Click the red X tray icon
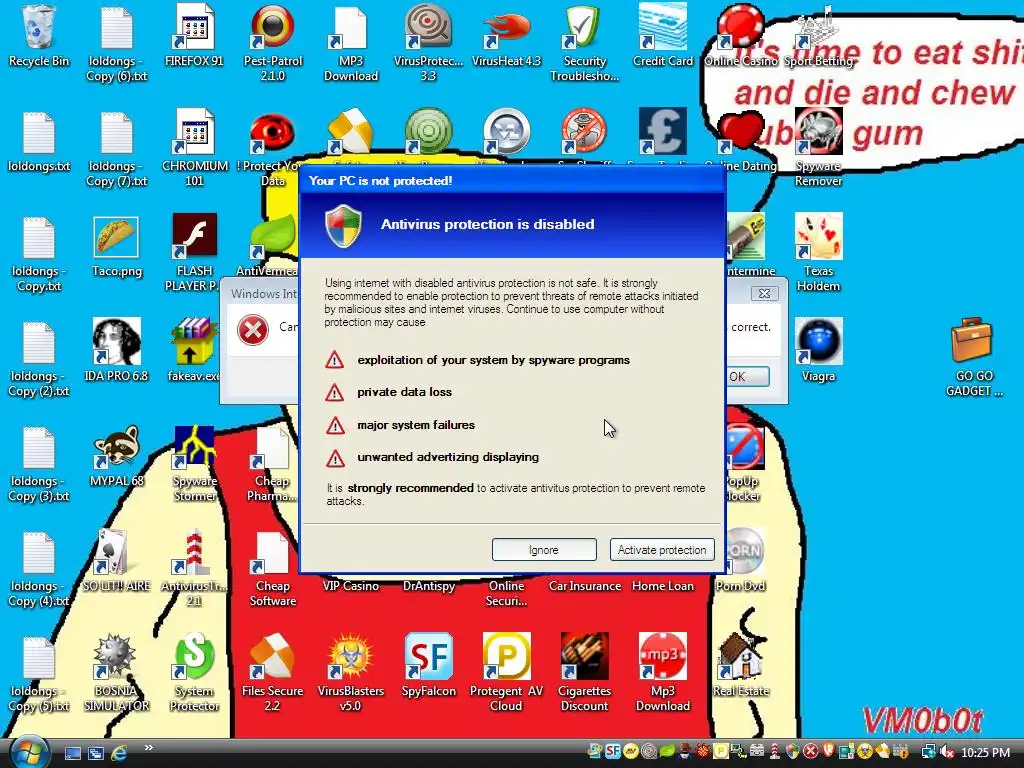 pyautogui.click(x=810, y=752)
